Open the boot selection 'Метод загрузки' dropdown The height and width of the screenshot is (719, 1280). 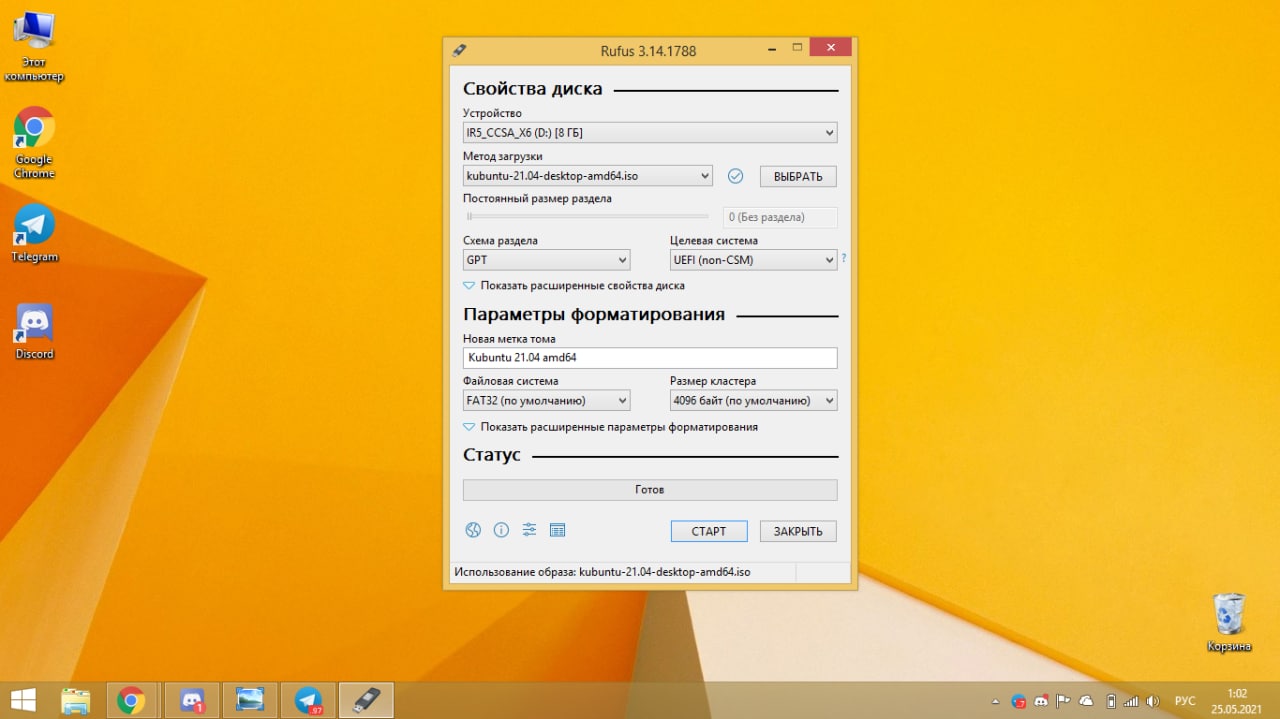588,176
